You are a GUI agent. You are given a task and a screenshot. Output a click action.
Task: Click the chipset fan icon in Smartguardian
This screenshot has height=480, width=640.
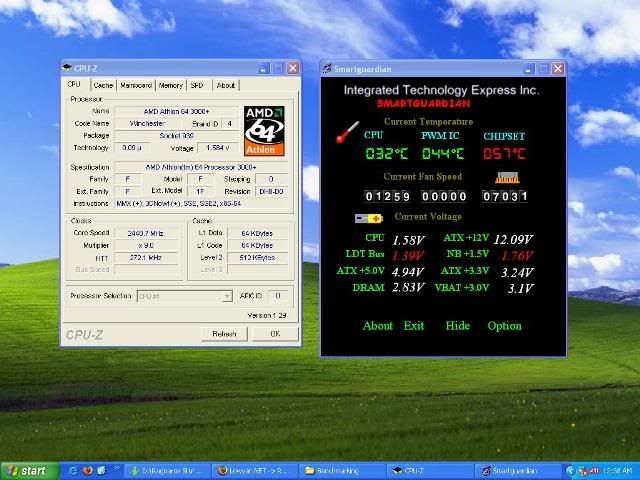tap(507, 178)
